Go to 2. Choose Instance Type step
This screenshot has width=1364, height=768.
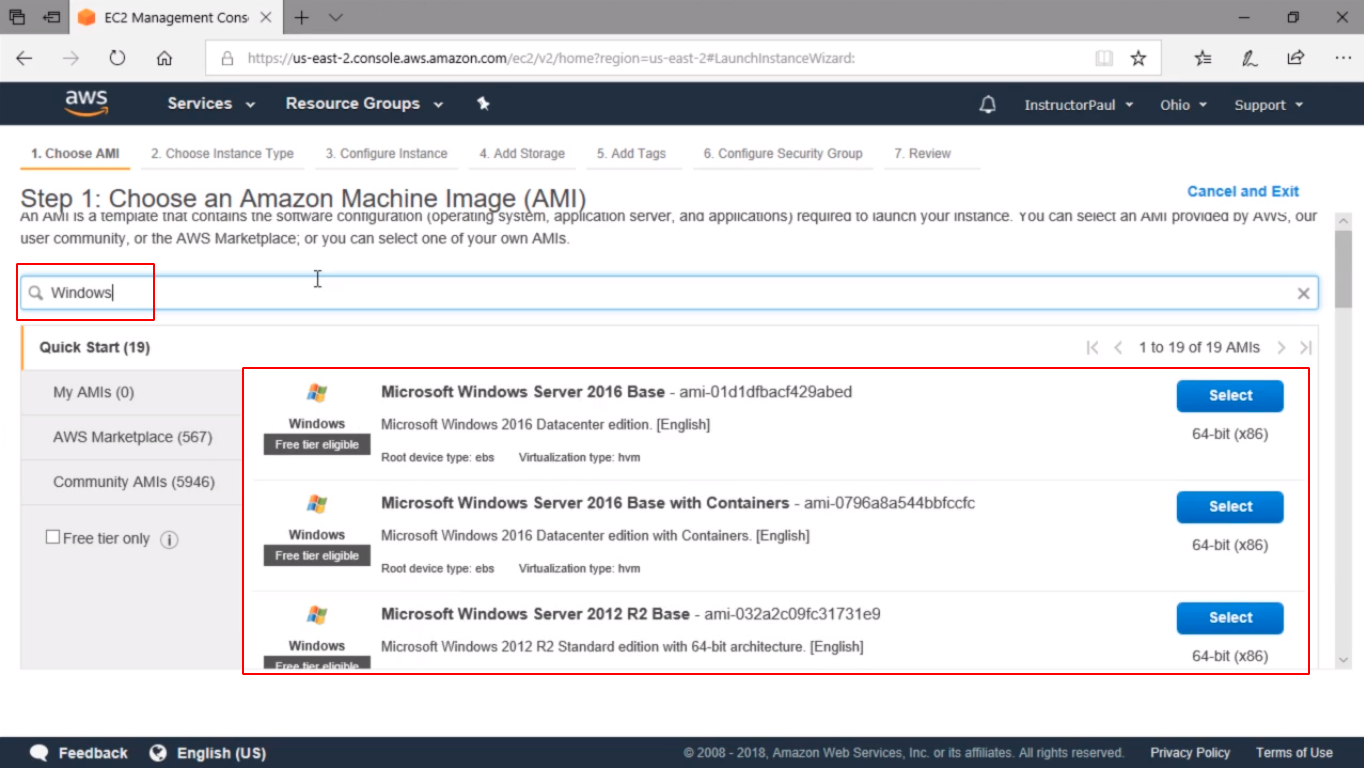click(x=222, y=154)
